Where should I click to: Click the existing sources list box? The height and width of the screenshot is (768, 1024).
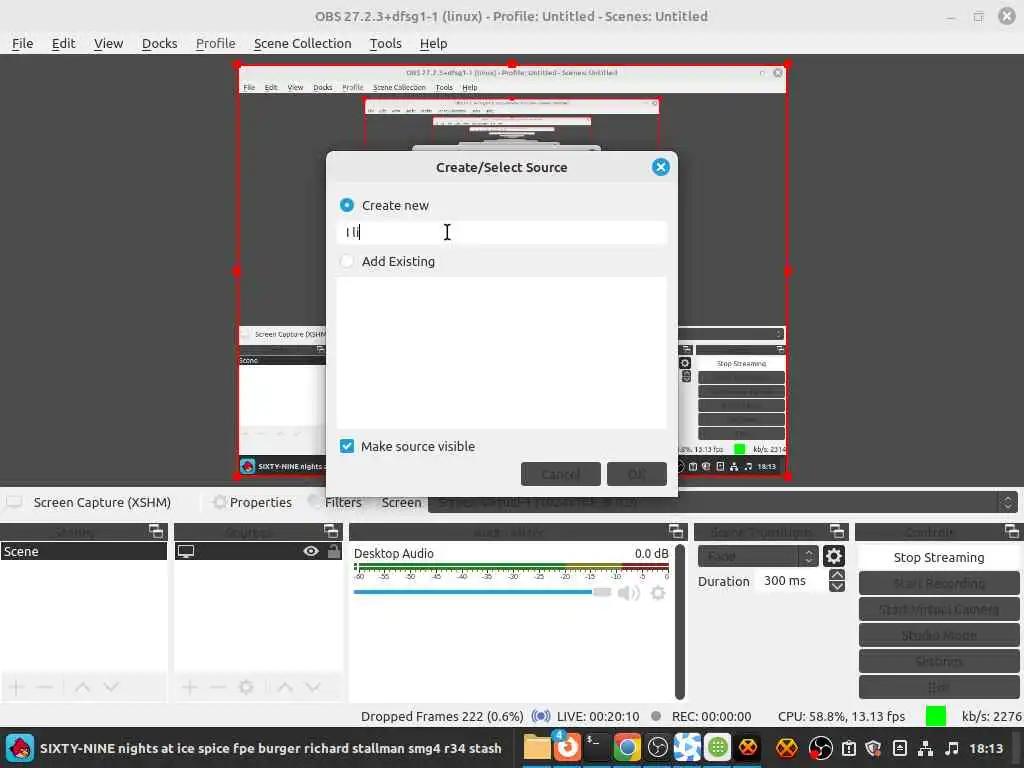[502, 353]
